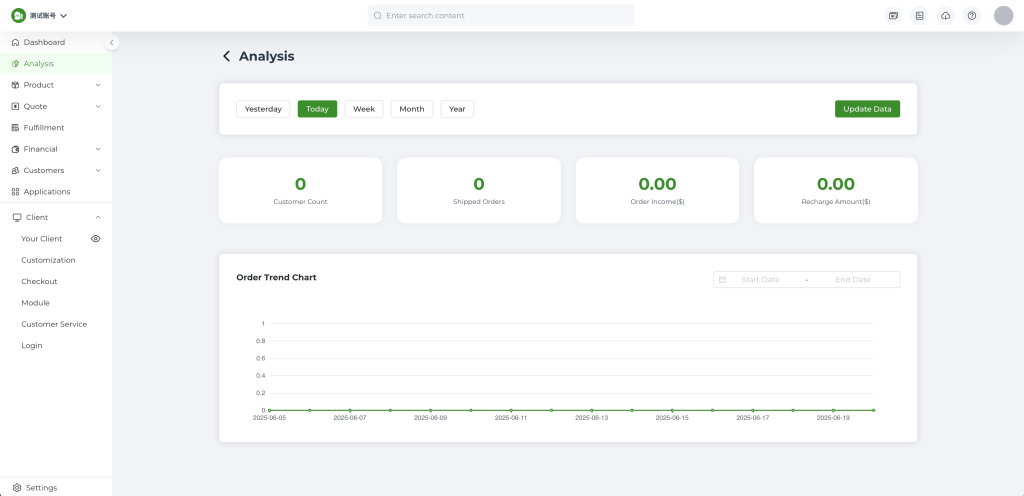The height and width of the screenshot is (496, 1024).
Task: Collapse the sidebar with the arrow handle
Action: click(x=112, y=43)
